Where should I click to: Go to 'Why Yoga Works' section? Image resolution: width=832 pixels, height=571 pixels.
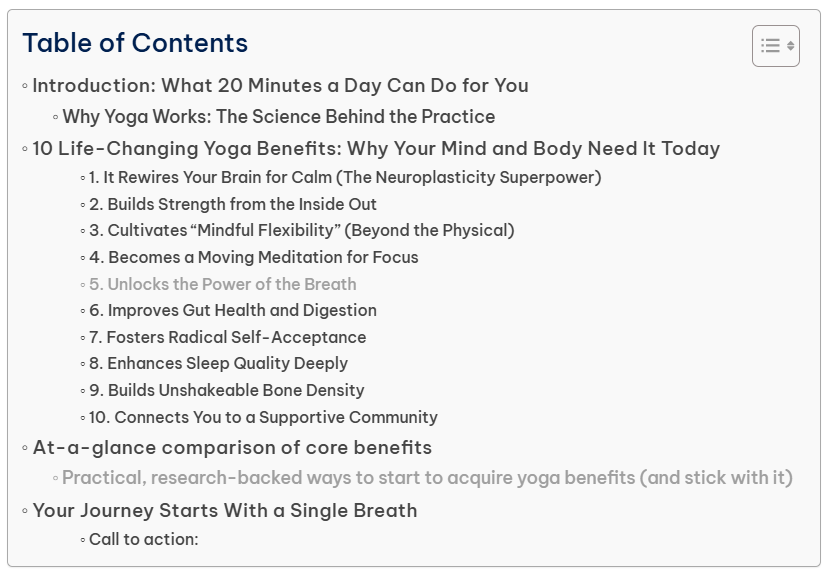pyautogui.click(x=278, y=117)
